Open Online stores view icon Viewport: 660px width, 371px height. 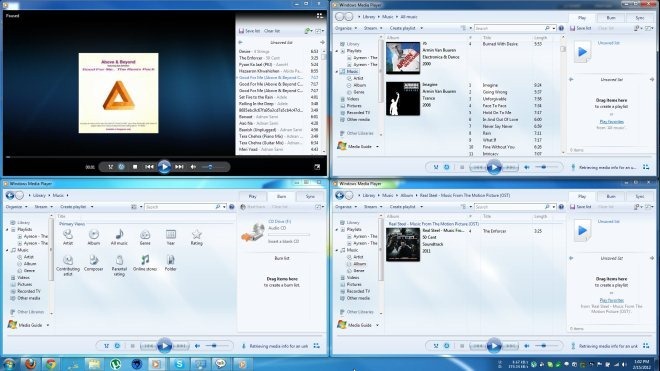145,263
